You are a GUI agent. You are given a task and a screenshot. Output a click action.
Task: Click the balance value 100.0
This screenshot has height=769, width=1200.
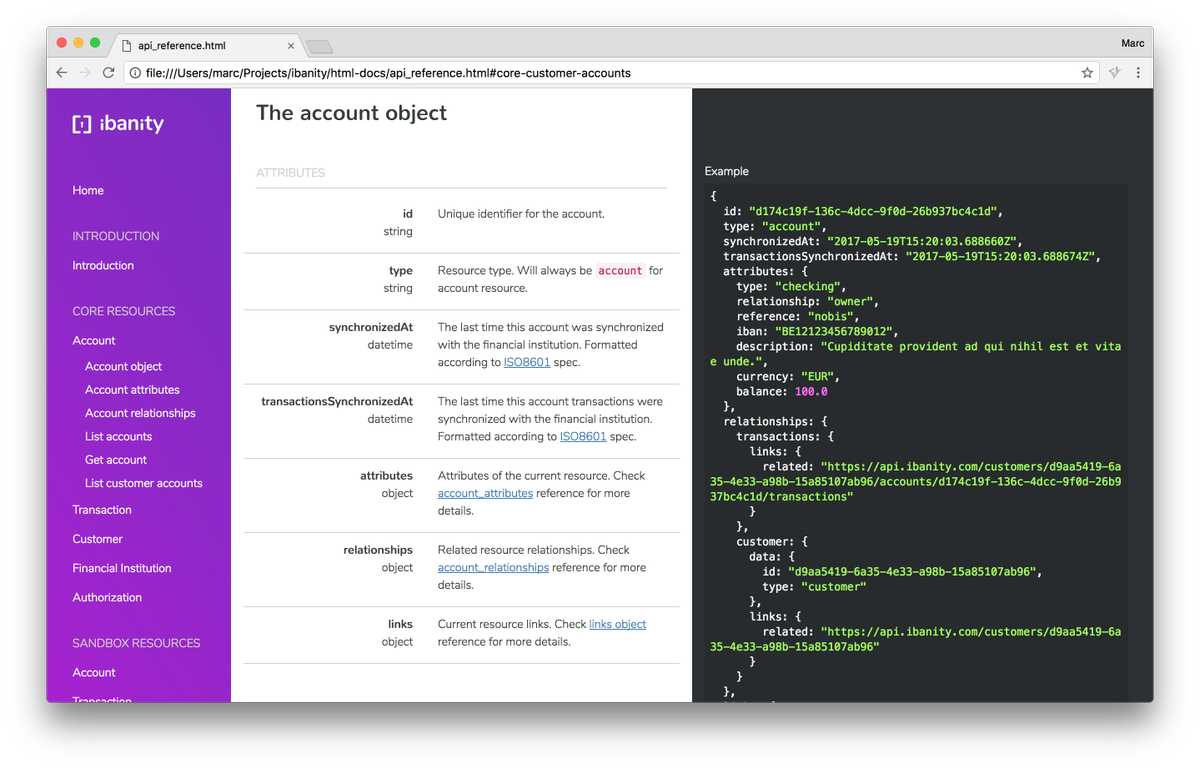click(x=810, y=392)
